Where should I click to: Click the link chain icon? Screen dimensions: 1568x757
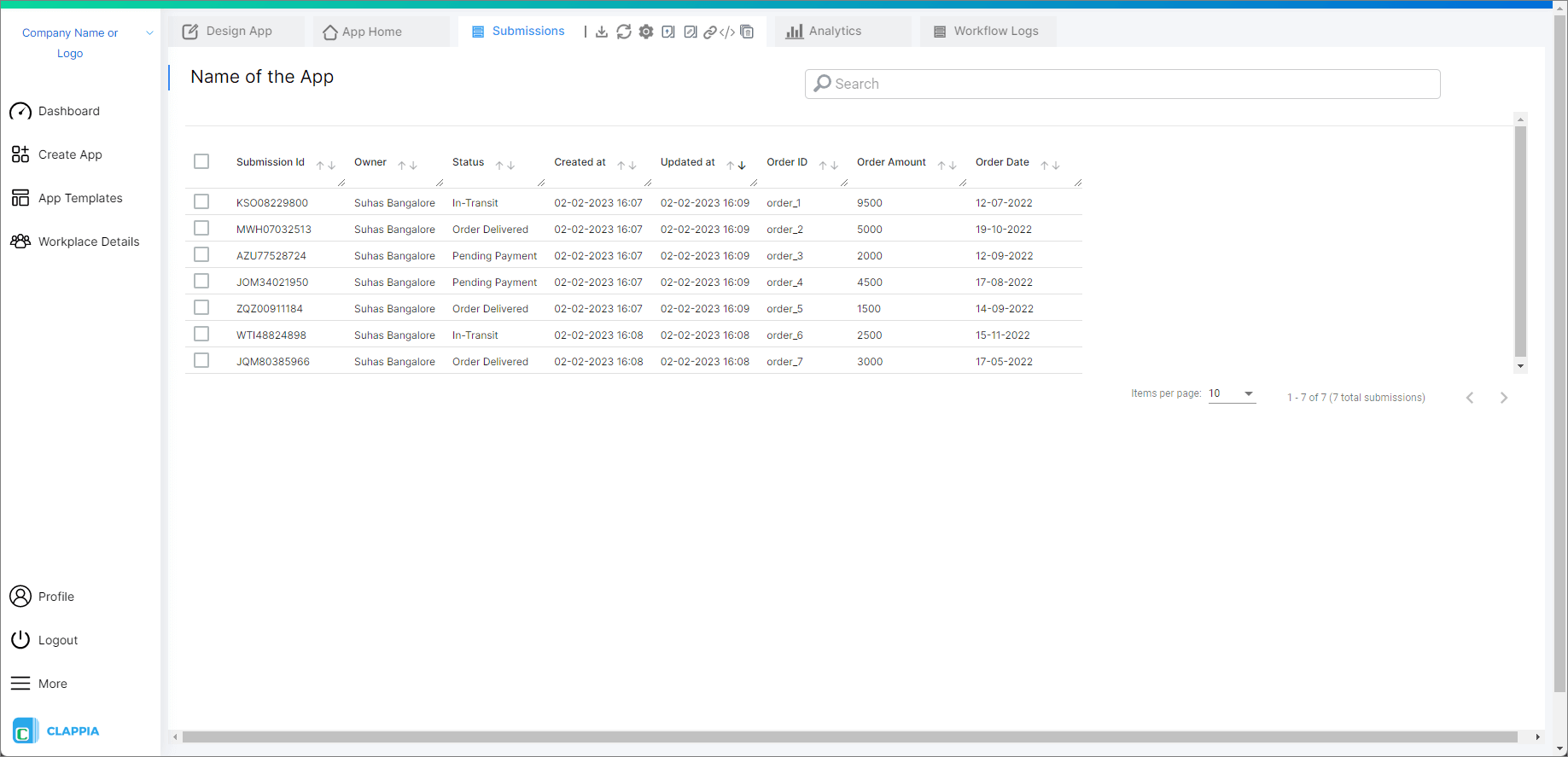tap(709, 32)
